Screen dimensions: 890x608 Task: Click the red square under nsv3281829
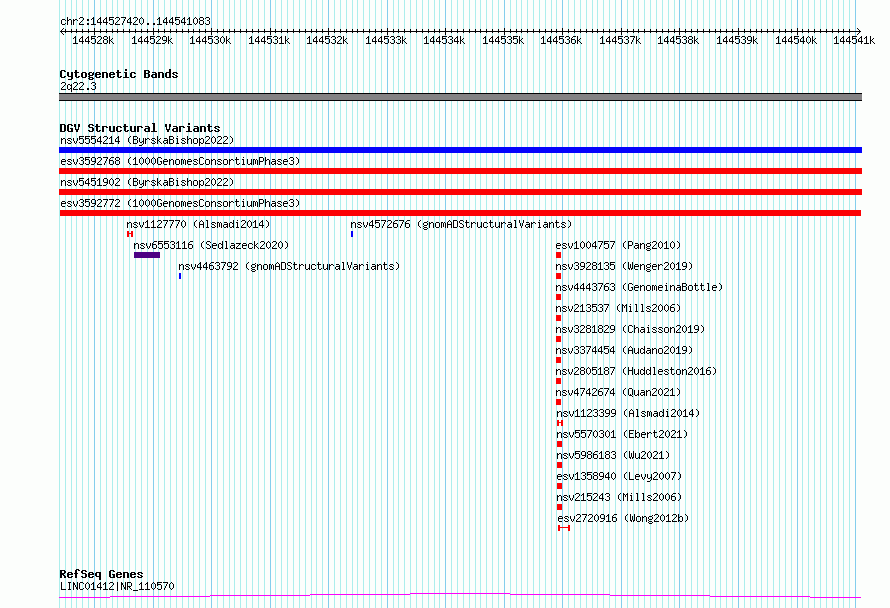click(x=559, y=339)
